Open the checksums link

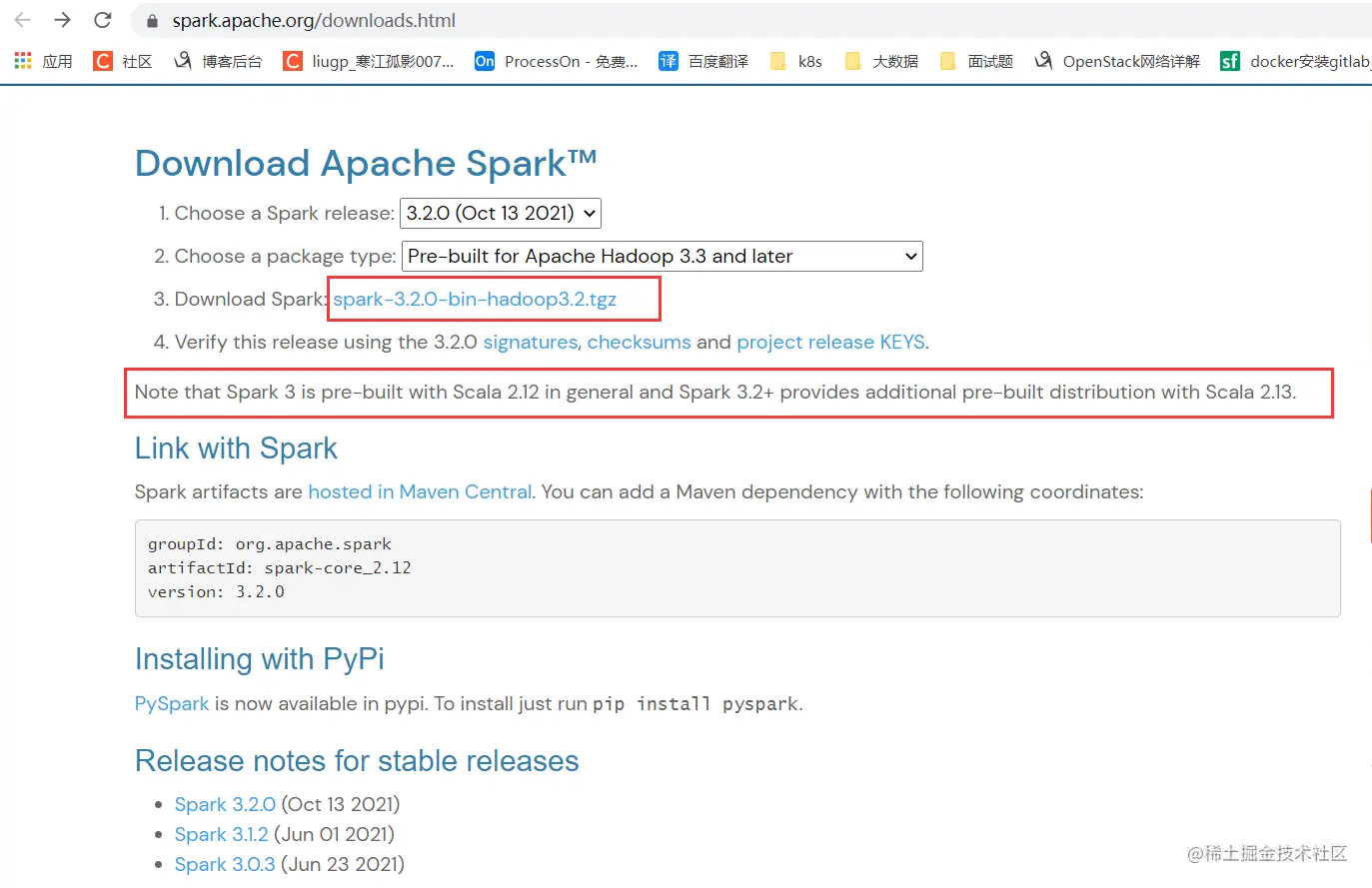coord(639,342)
